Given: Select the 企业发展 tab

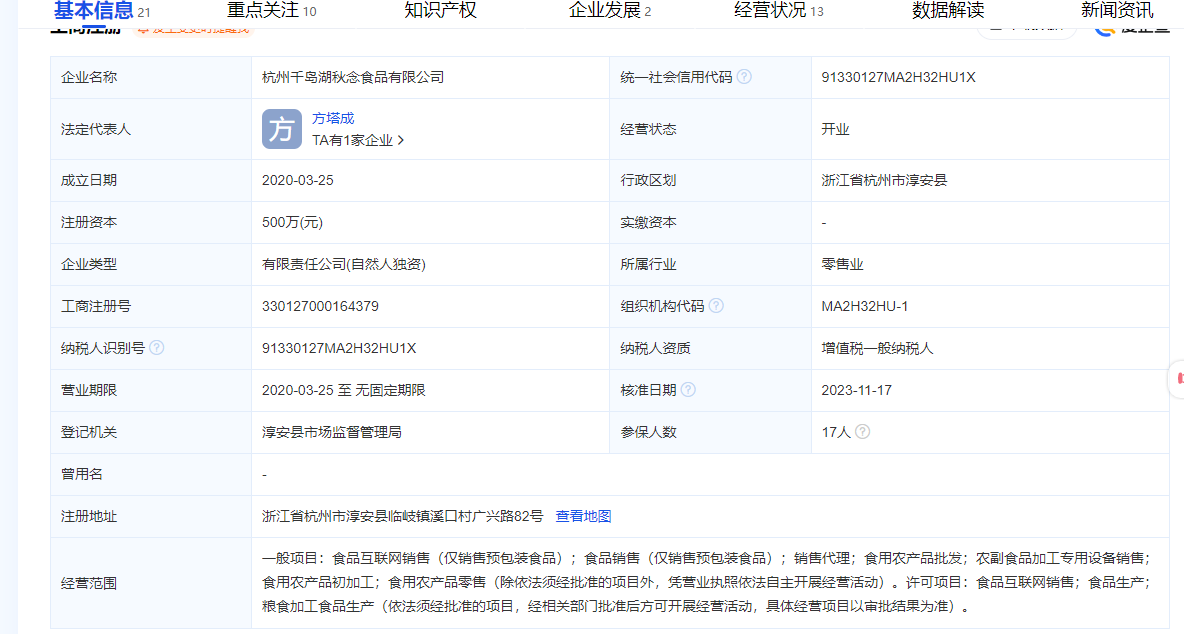Looking at the screenshot, I should (609, 11).
